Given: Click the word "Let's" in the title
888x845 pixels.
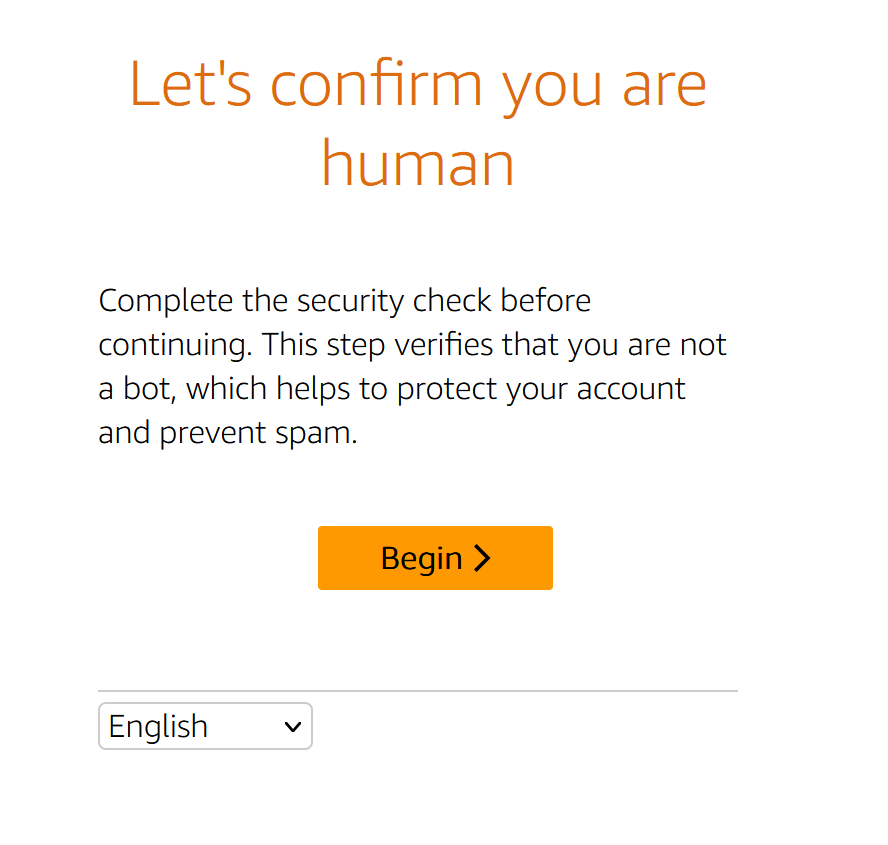Looking at the screenshot, I should point(191,85).
